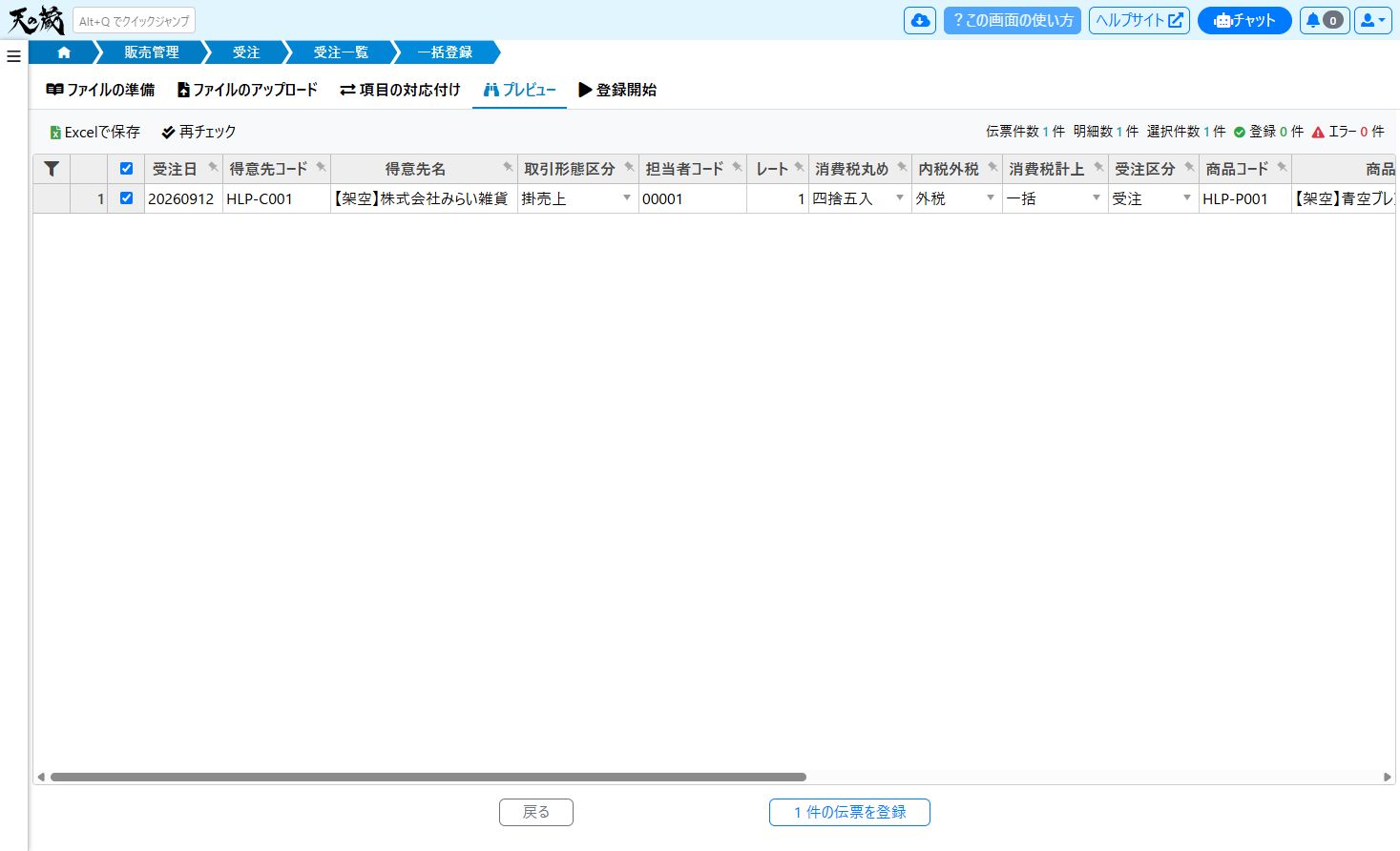Open ヘルプサイト link
This screenshot has width=1400, height=851.
(1139, 20)
